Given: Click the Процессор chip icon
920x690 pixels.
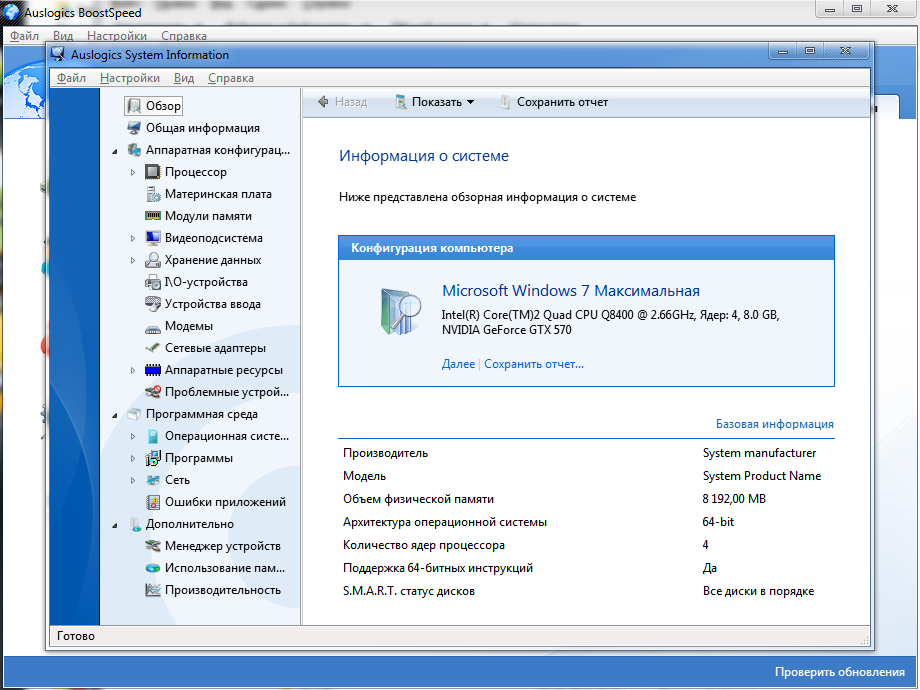Looking at the screenshot, I should (153, 172).
